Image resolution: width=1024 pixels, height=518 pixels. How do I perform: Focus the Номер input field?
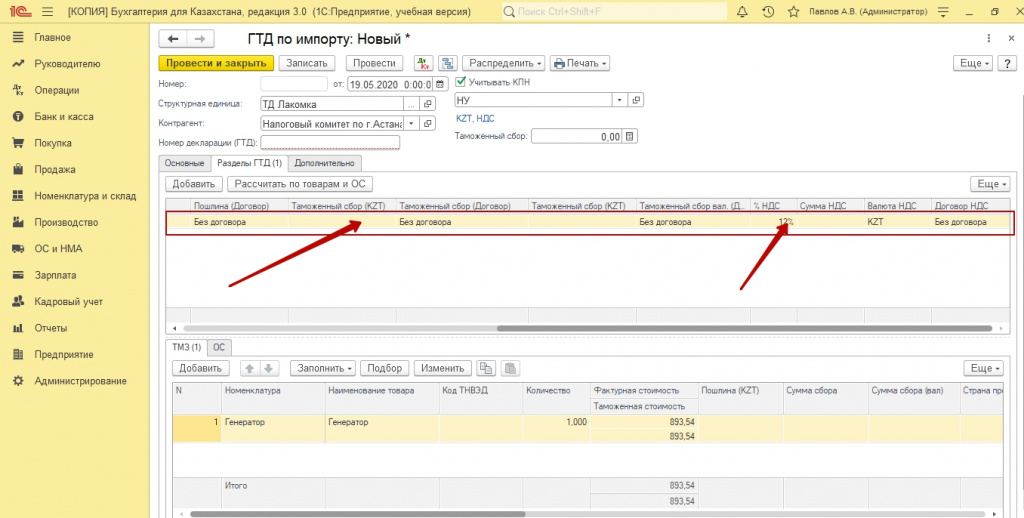[294, 84]
